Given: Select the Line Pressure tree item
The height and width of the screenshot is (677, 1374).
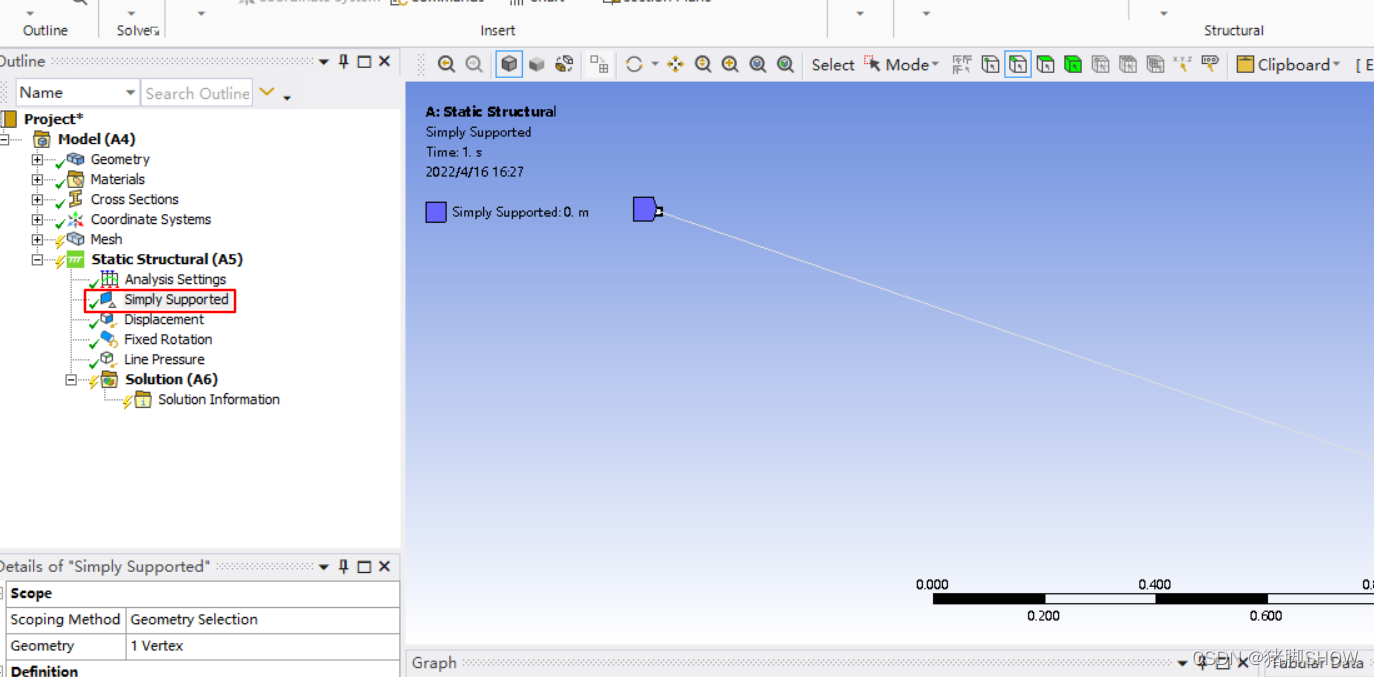Looking at the screenshot, I should click(x=164, y=359).
